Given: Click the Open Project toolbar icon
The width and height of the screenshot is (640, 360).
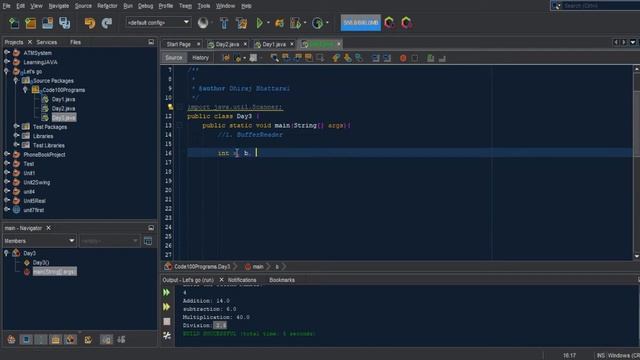Looking at the screenshot, I should tap(47, 23).
